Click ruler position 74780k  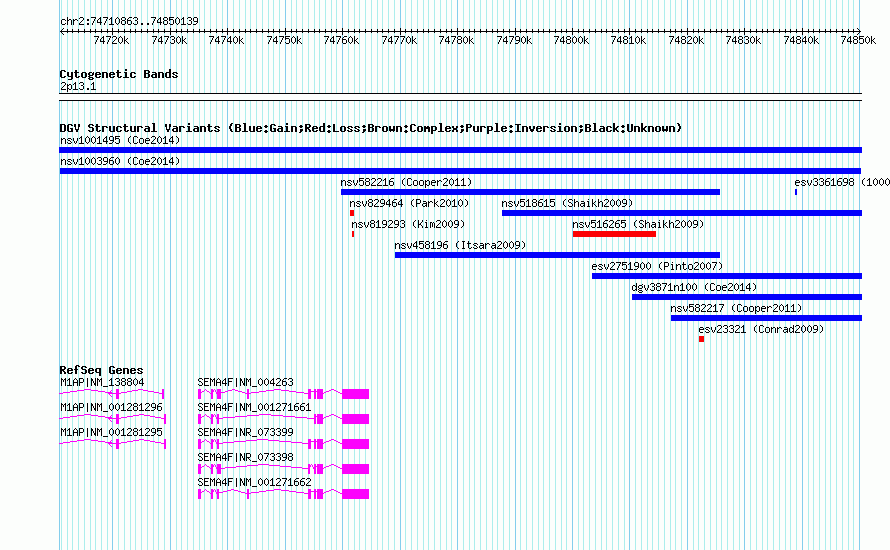[456, 40]
